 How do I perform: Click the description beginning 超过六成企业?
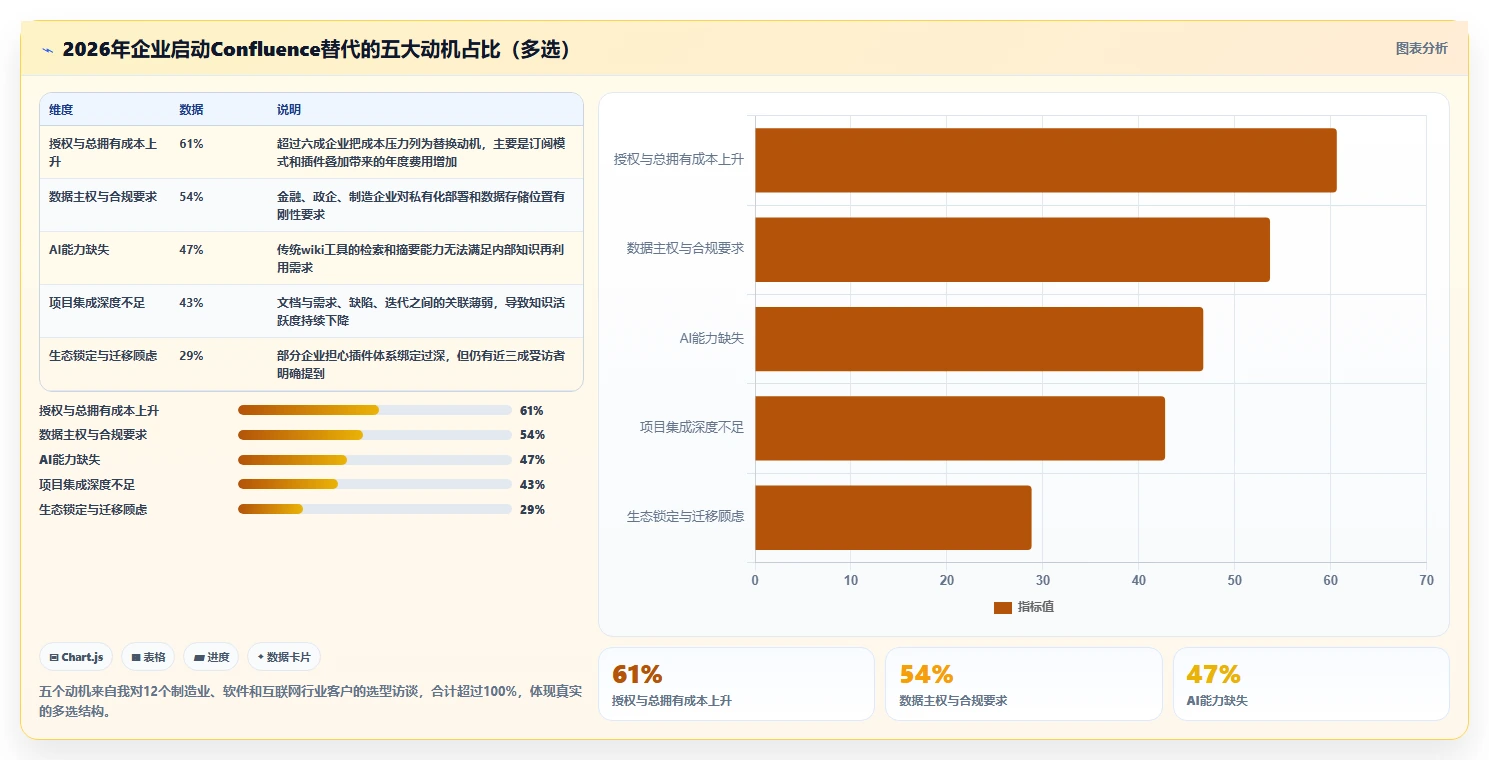click(423, 152)
